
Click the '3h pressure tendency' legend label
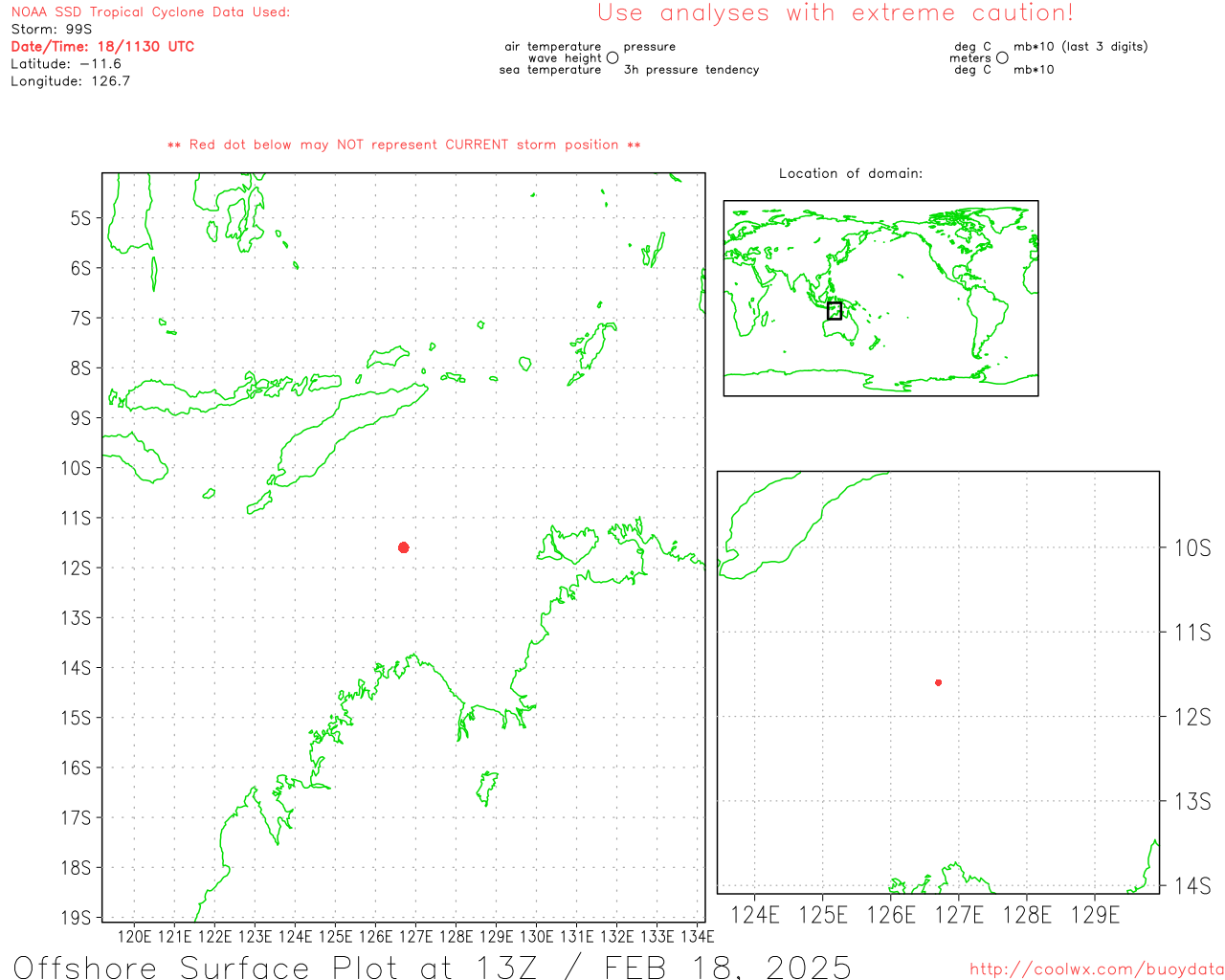[691, 70]
